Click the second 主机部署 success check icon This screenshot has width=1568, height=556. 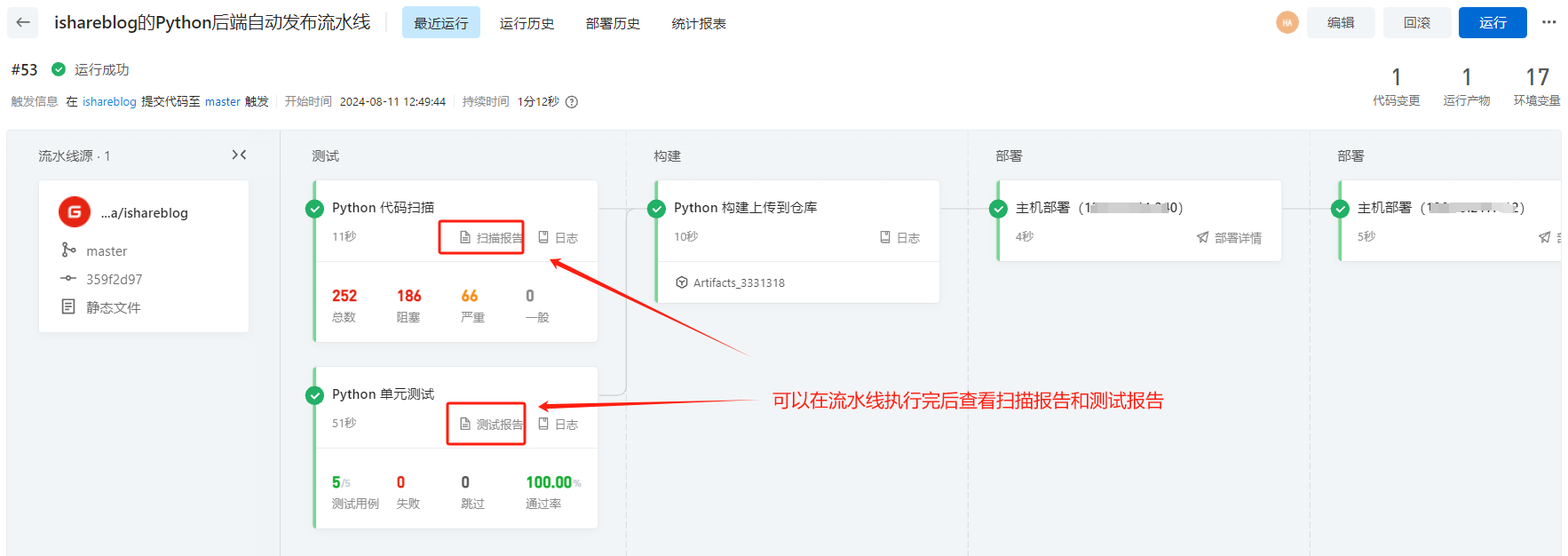pyautogui.click(x=1340, y=209)
